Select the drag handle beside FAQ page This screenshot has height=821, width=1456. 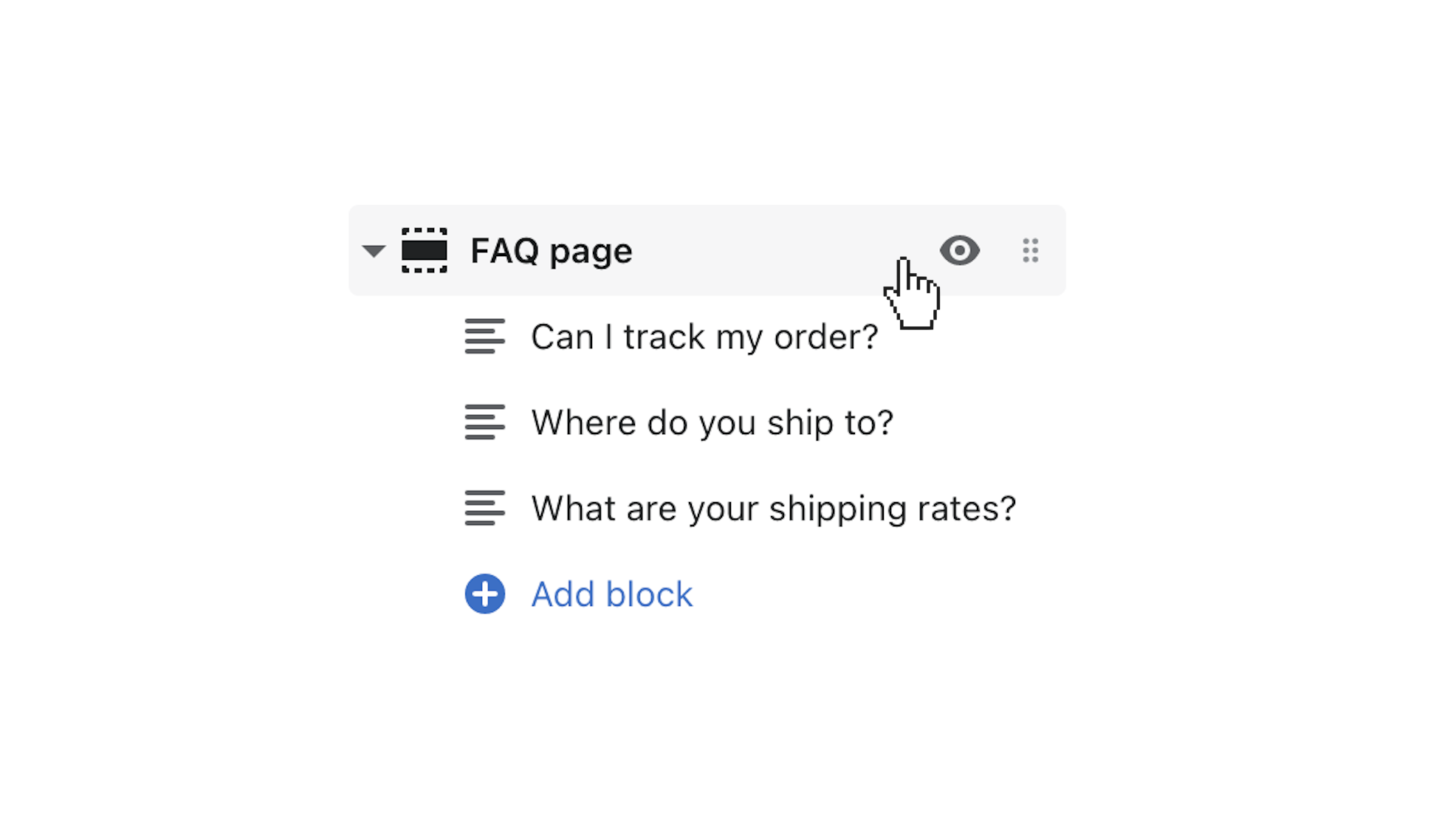point(1031,251)
